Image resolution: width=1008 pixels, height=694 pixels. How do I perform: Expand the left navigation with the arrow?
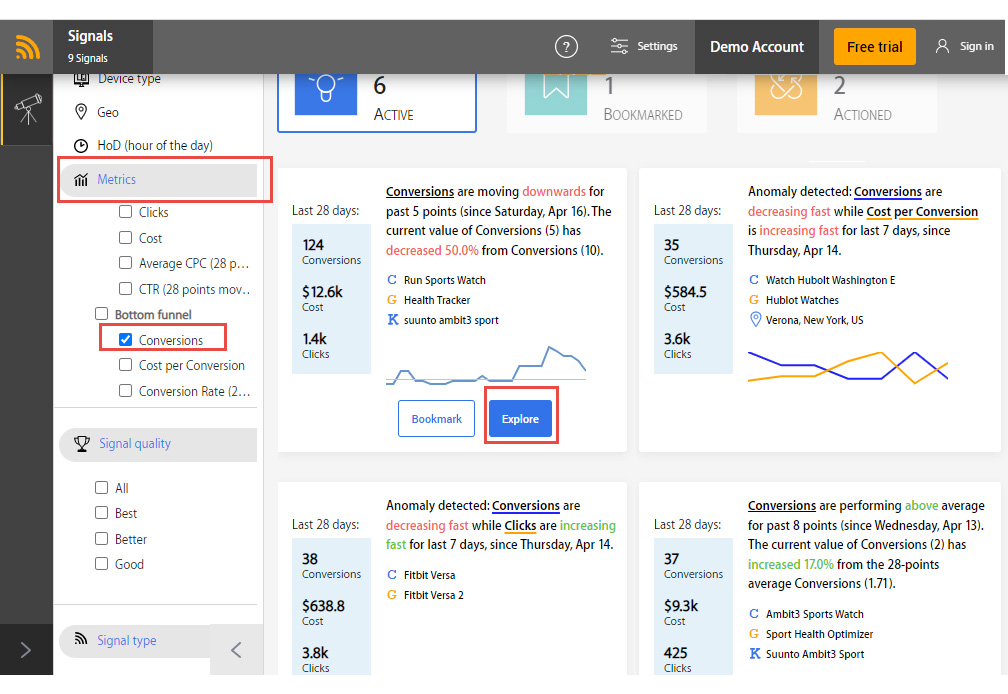click(x=26, y=650)
